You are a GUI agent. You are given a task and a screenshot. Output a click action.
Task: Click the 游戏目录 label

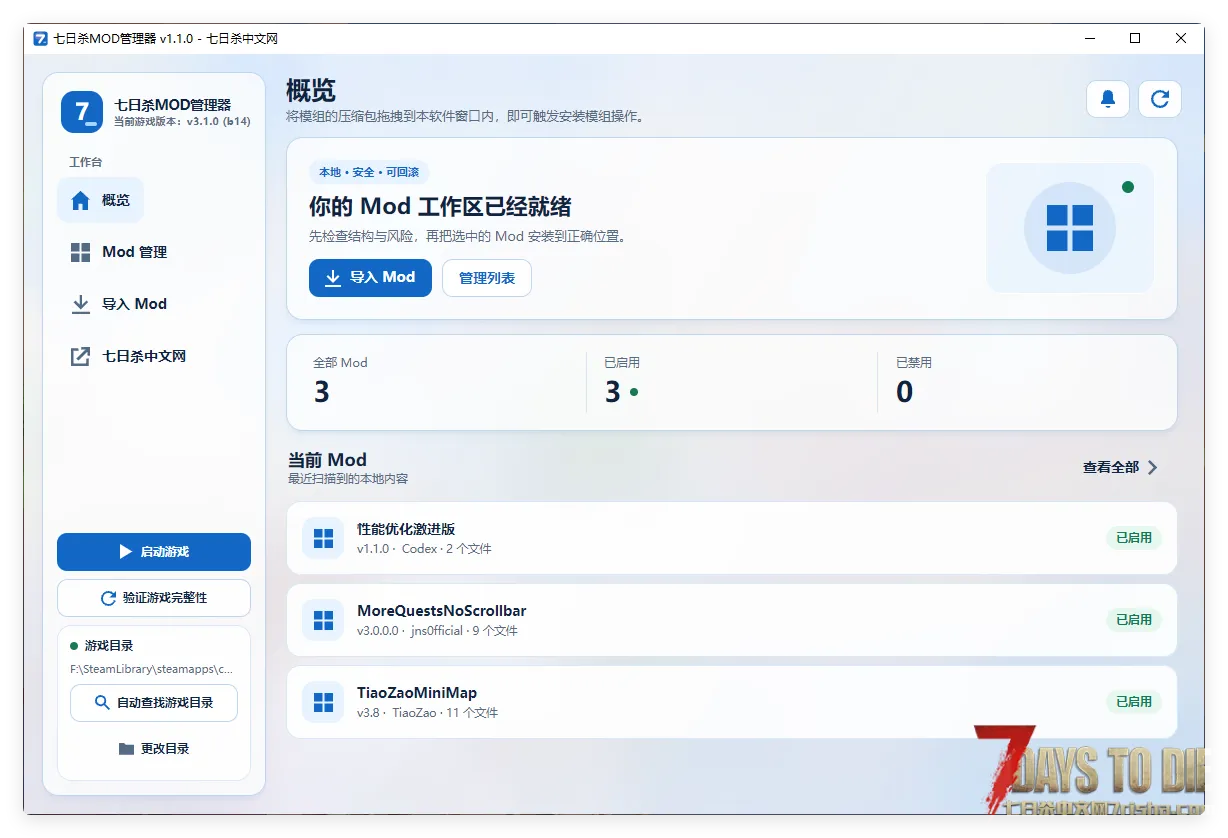point(109,646)
